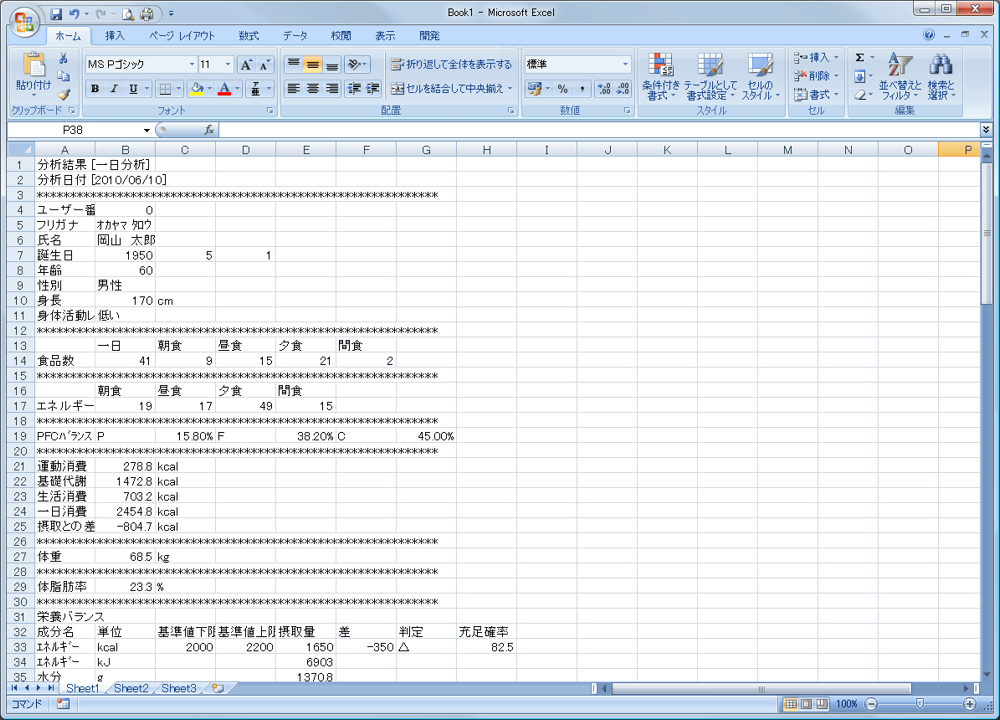Open the Name Box dropdown arrow
1000x720 pixels.
[x=147, y=130]
